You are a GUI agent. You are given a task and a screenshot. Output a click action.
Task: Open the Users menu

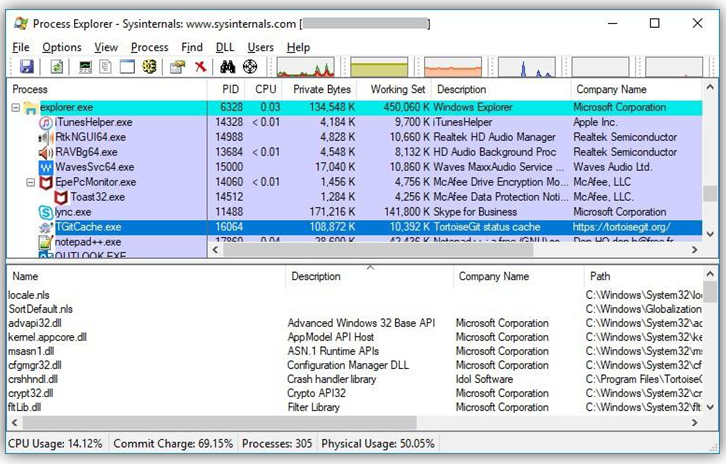[260, 47]
